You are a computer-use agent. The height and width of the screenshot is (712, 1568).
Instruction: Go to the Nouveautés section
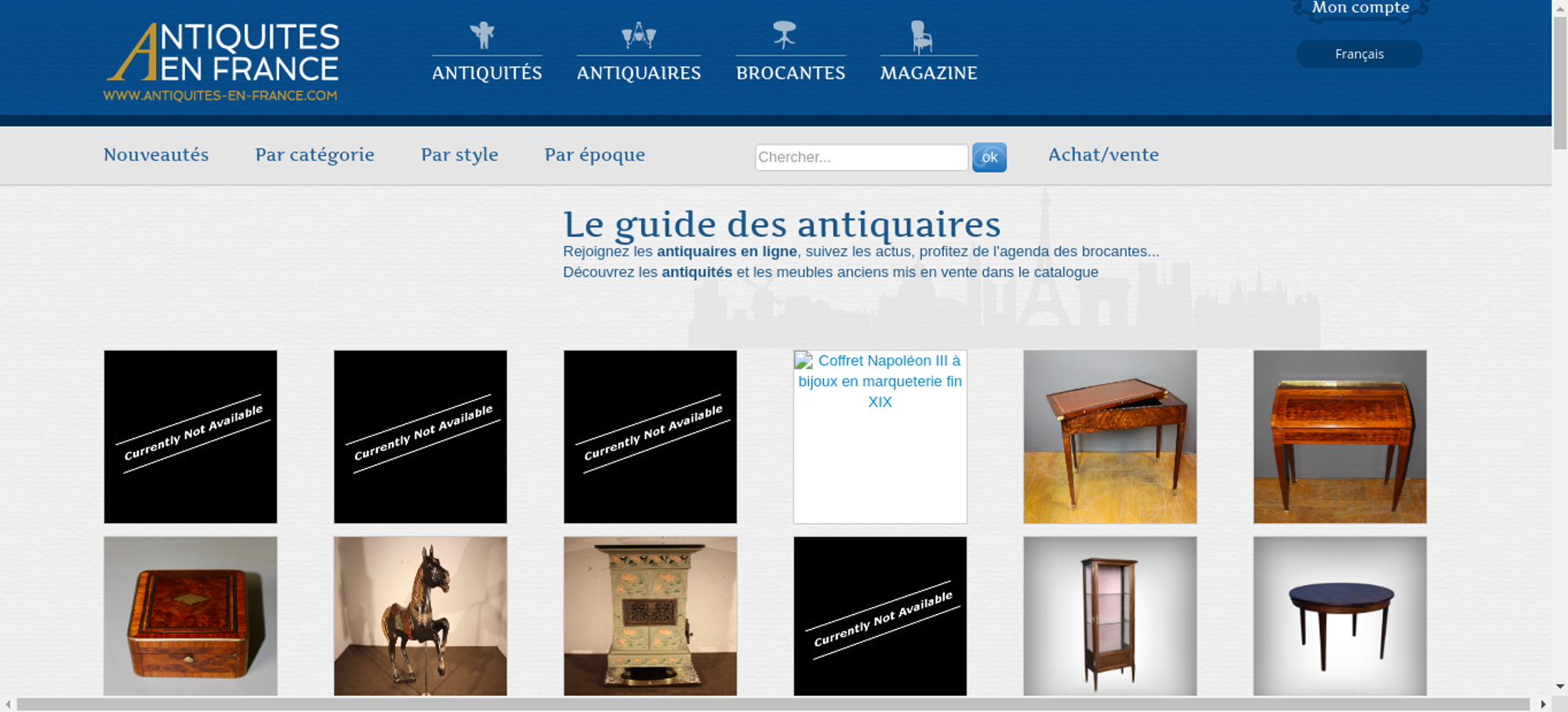pyautogui.click(x=156, y=154)
